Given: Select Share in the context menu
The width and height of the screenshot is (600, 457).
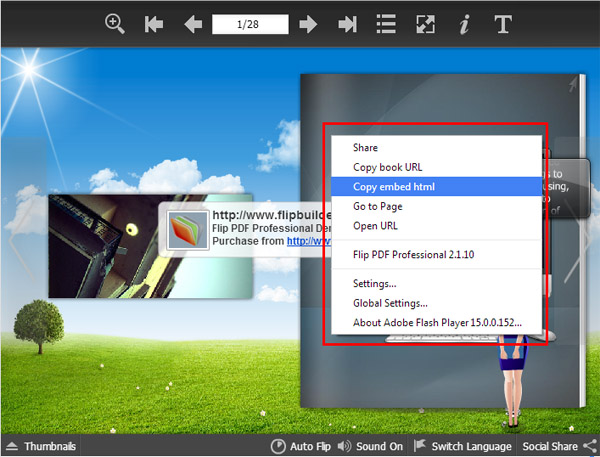Looking at the screenshot, I should pyautogui.click(x=437, y=147).
